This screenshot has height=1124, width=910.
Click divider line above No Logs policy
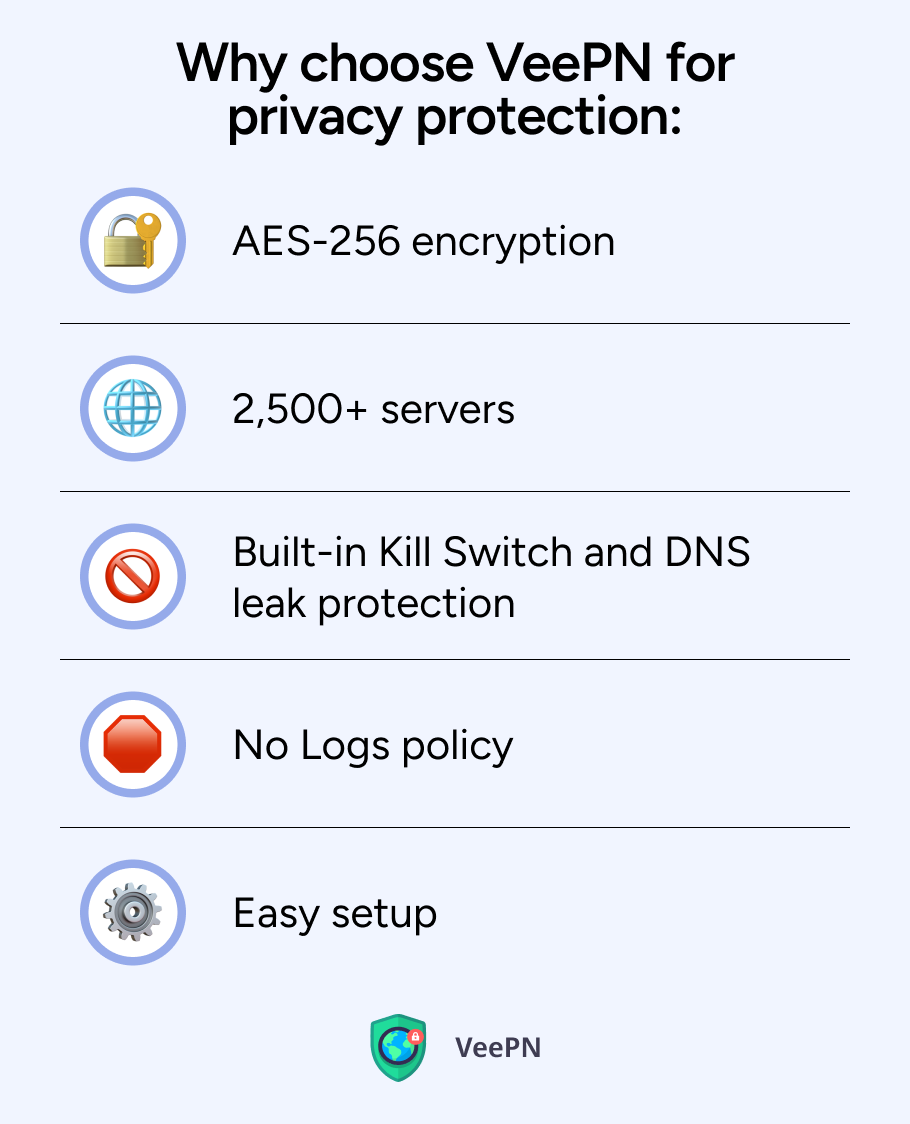455,659
